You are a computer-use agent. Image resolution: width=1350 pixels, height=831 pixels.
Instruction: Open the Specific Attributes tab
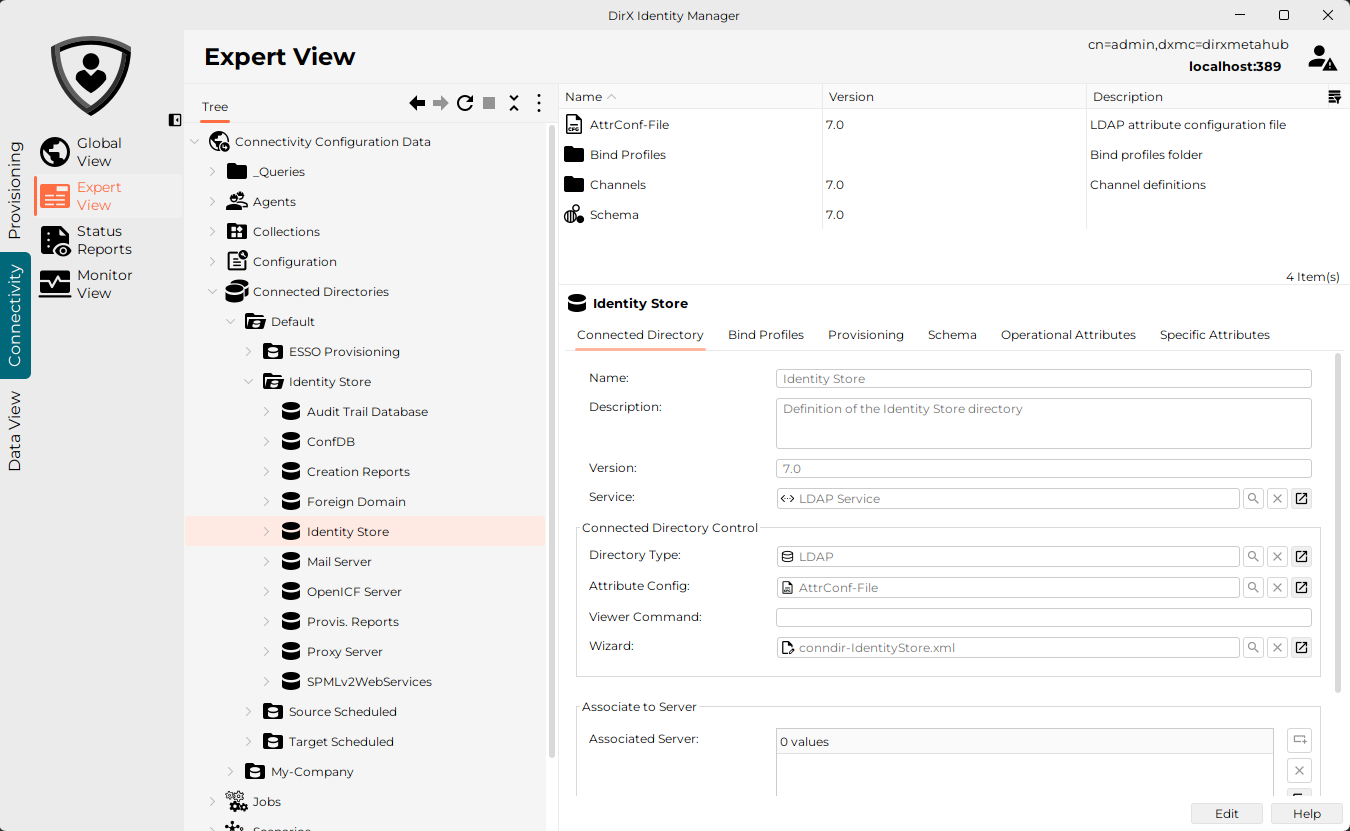coord(1215,335)
